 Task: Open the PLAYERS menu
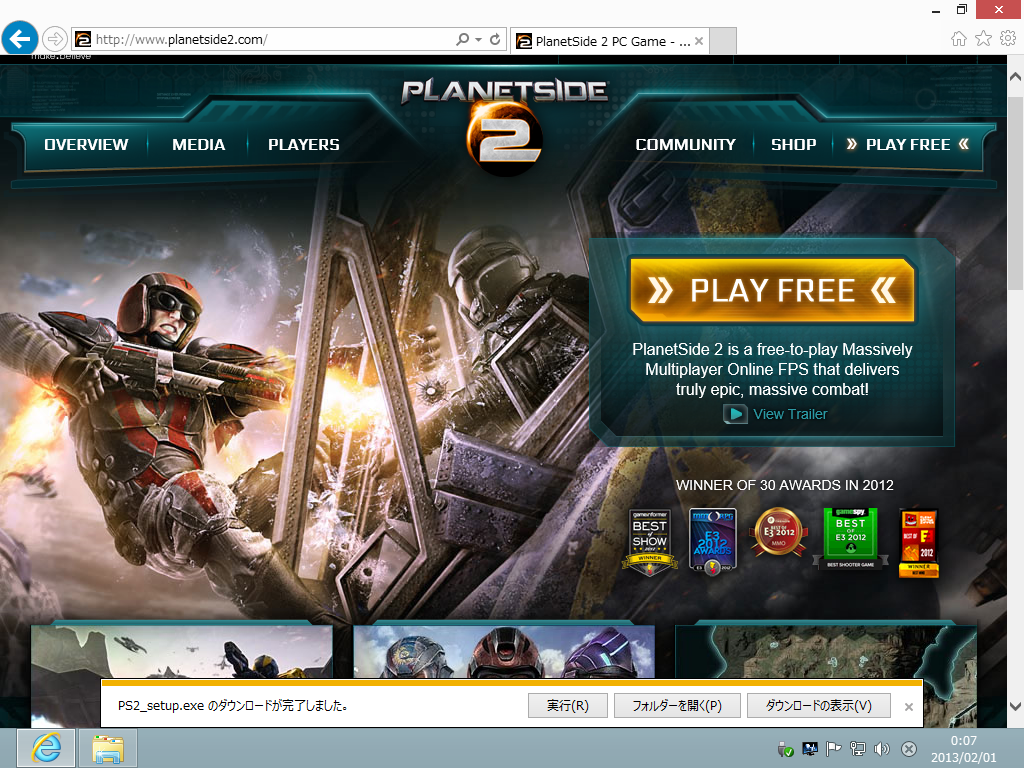tap(304, 144)
